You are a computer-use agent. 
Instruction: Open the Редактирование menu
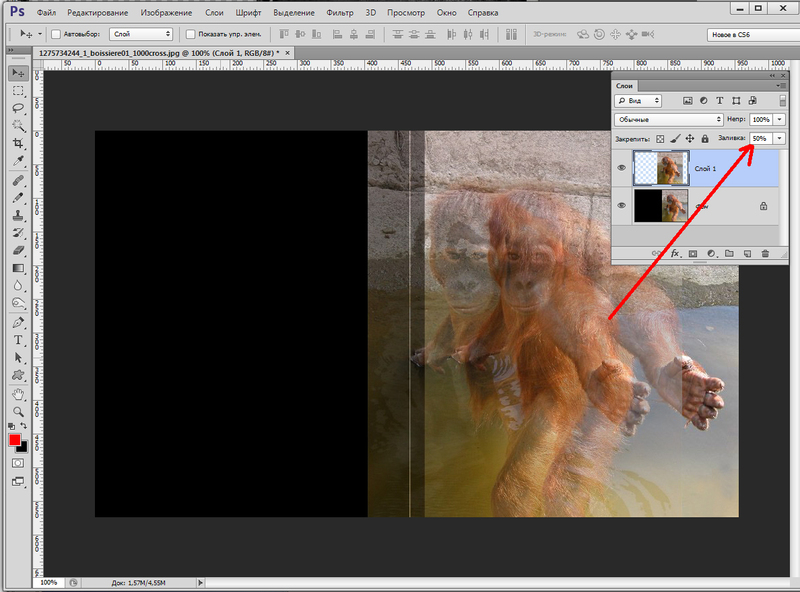tap(98, 13)
